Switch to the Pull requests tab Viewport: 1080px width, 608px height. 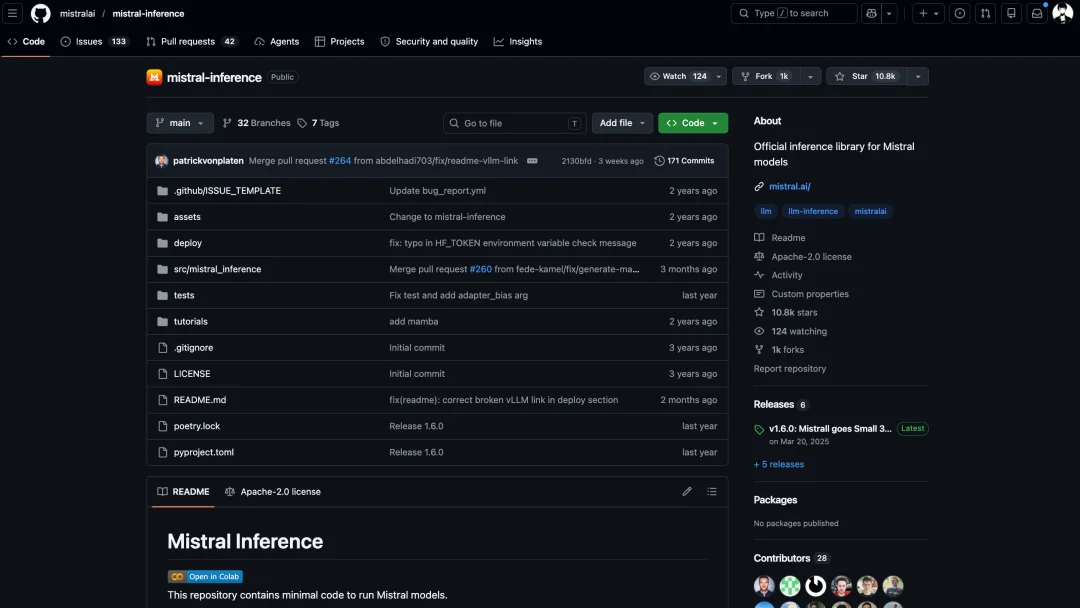191,41
